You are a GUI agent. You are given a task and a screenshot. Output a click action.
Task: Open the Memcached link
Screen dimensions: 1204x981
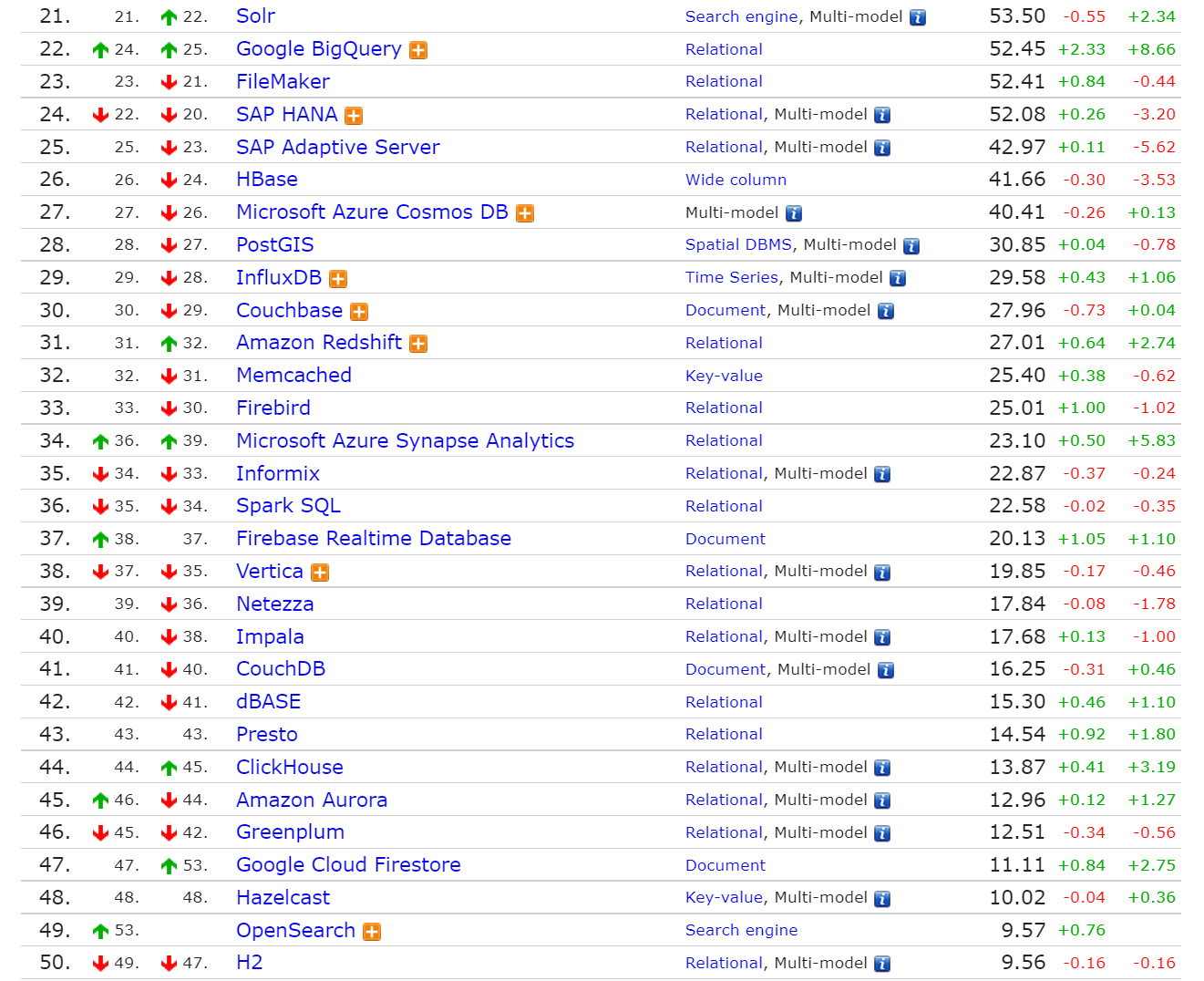pos(293,376)
